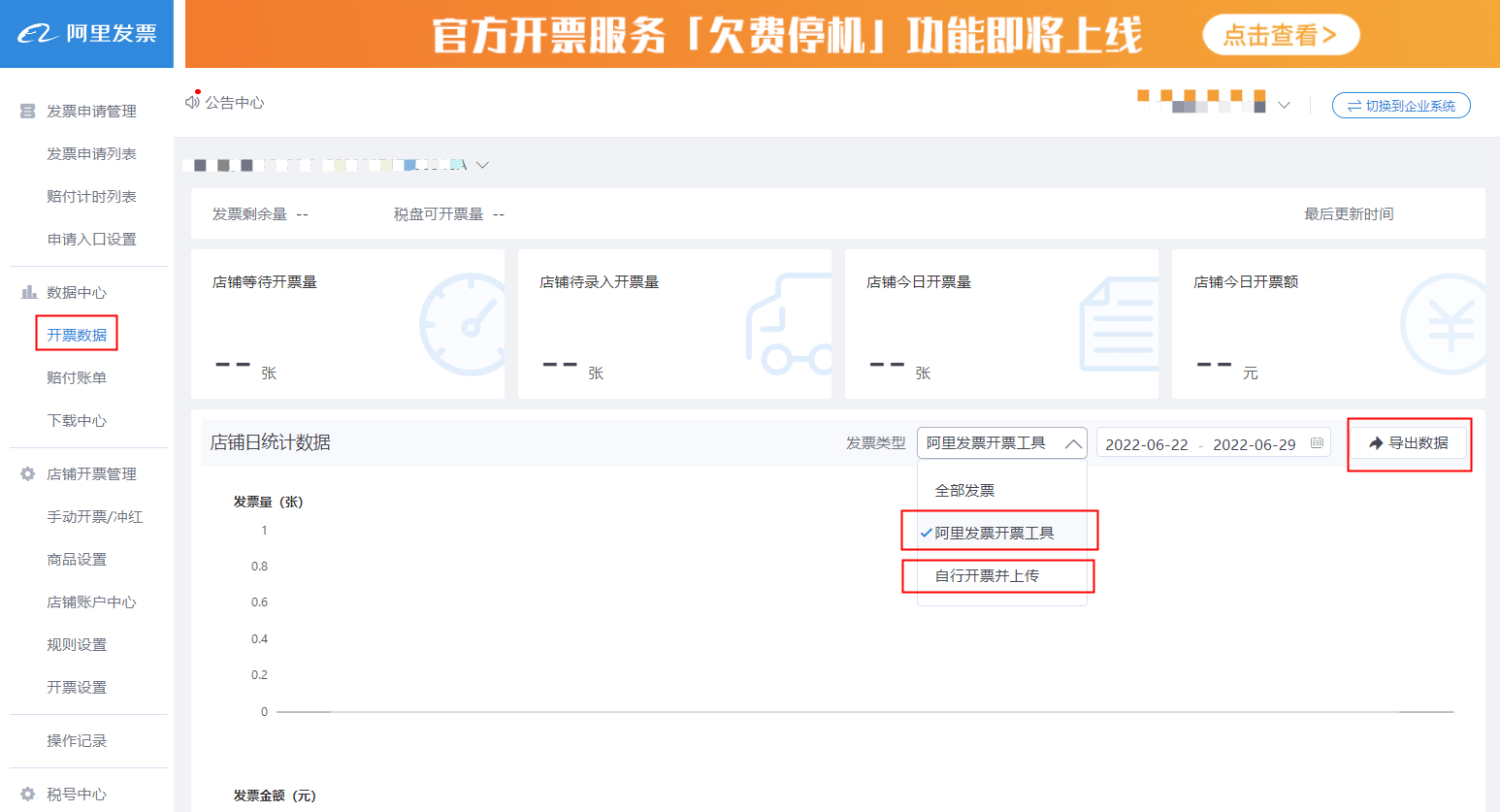1500x812 pixels.
Task: Click the 店铺等待开票量 card title
Action: click(265, 282)
